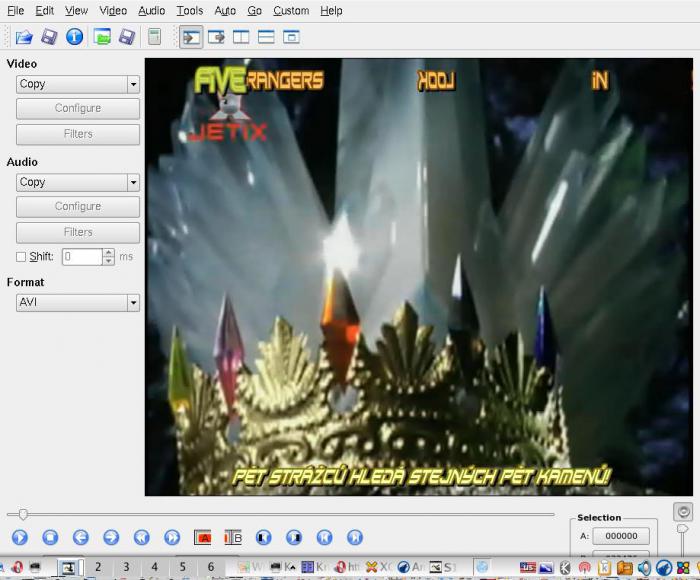The image size is (700, 580).
Task: Open the Audio menu
Action: [x=151, y=10]
